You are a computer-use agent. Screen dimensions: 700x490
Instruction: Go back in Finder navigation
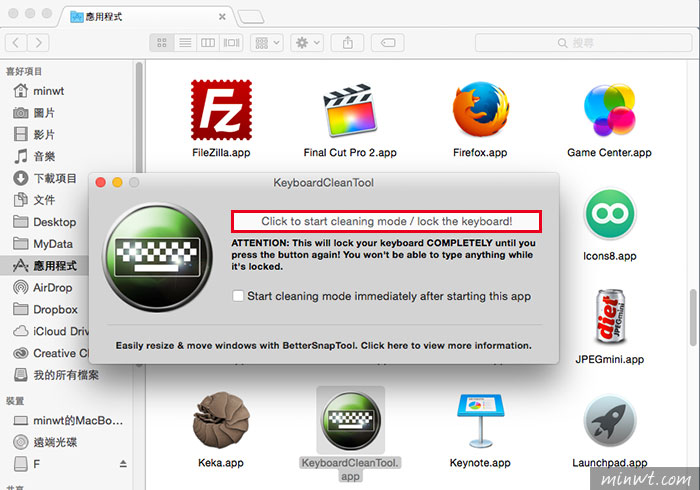tap(16, 43)
